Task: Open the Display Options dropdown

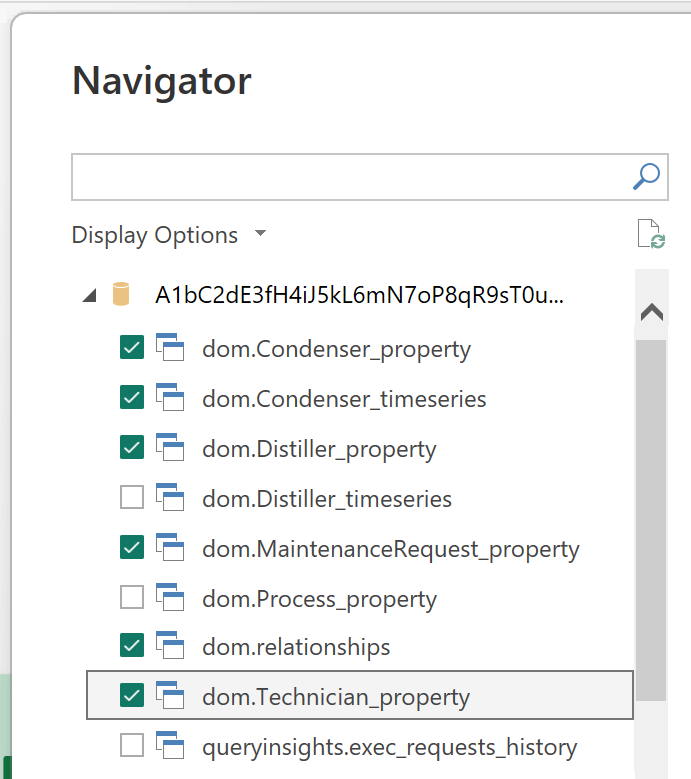Action: pyautogui.click(x=169, y=234)
